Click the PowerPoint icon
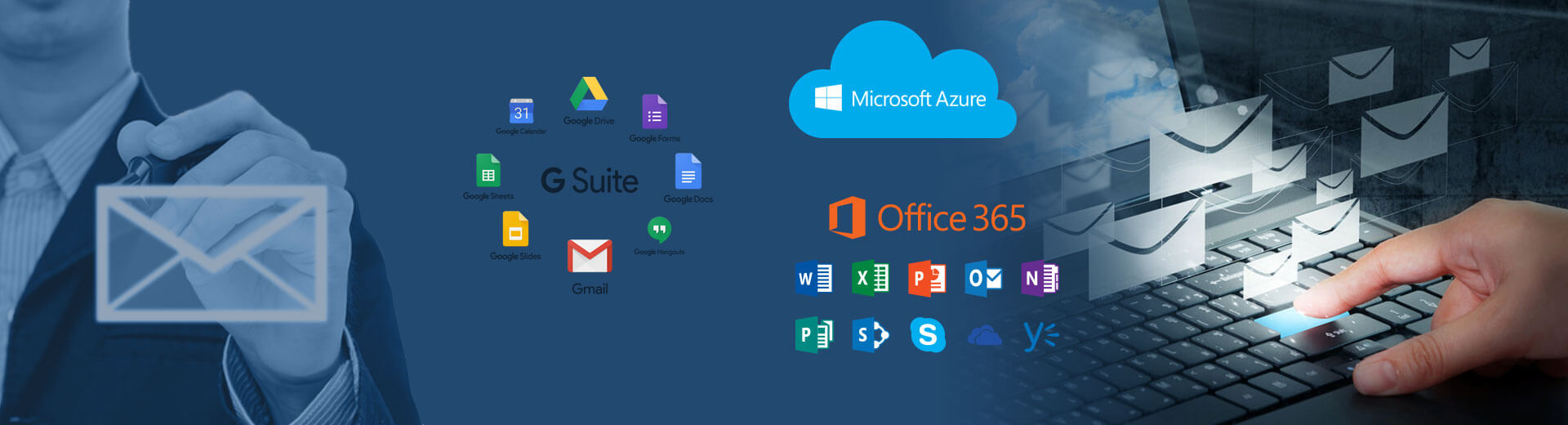Screen dimensions: 1568x425 (927, 279)
